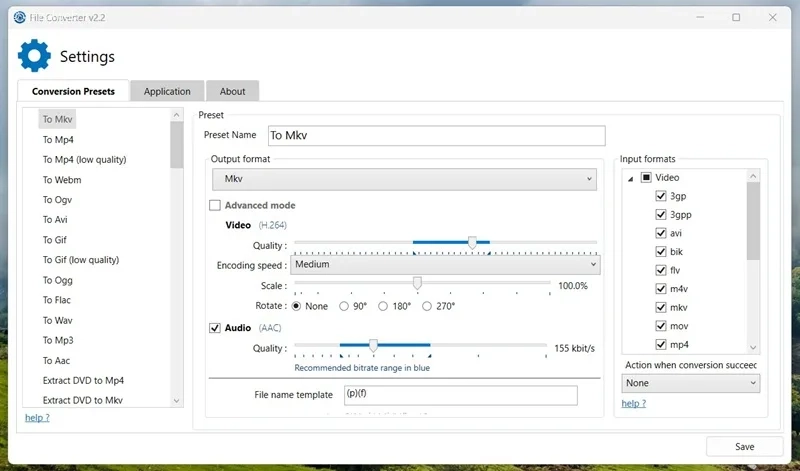Uncheck the avi input format
Viewport: 800px width, 471px height.
click(661, 233)
